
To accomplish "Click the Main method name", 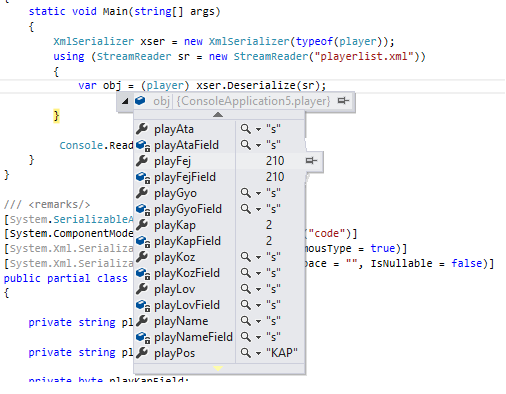I will point(115,12).
